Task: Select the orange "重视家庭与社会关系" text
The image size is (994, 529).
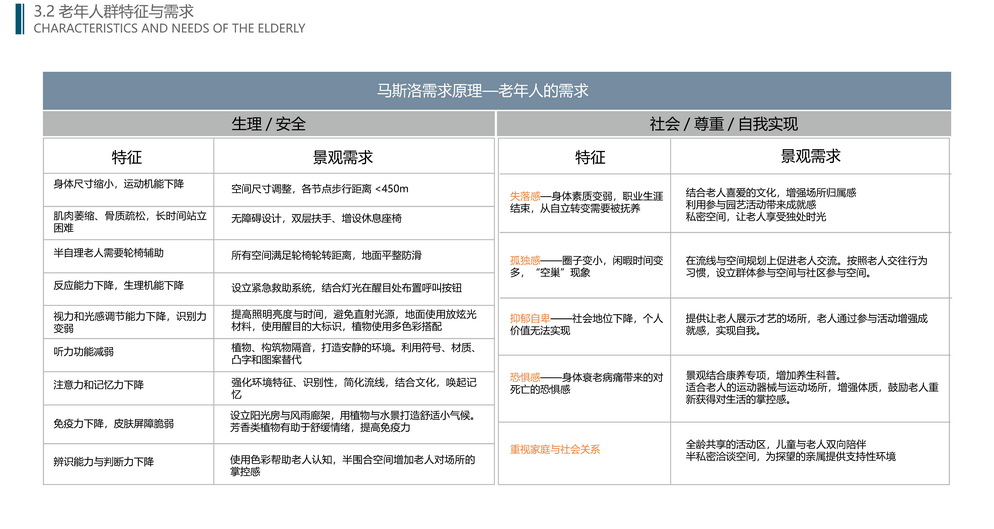Action: [x=555, y=450]
